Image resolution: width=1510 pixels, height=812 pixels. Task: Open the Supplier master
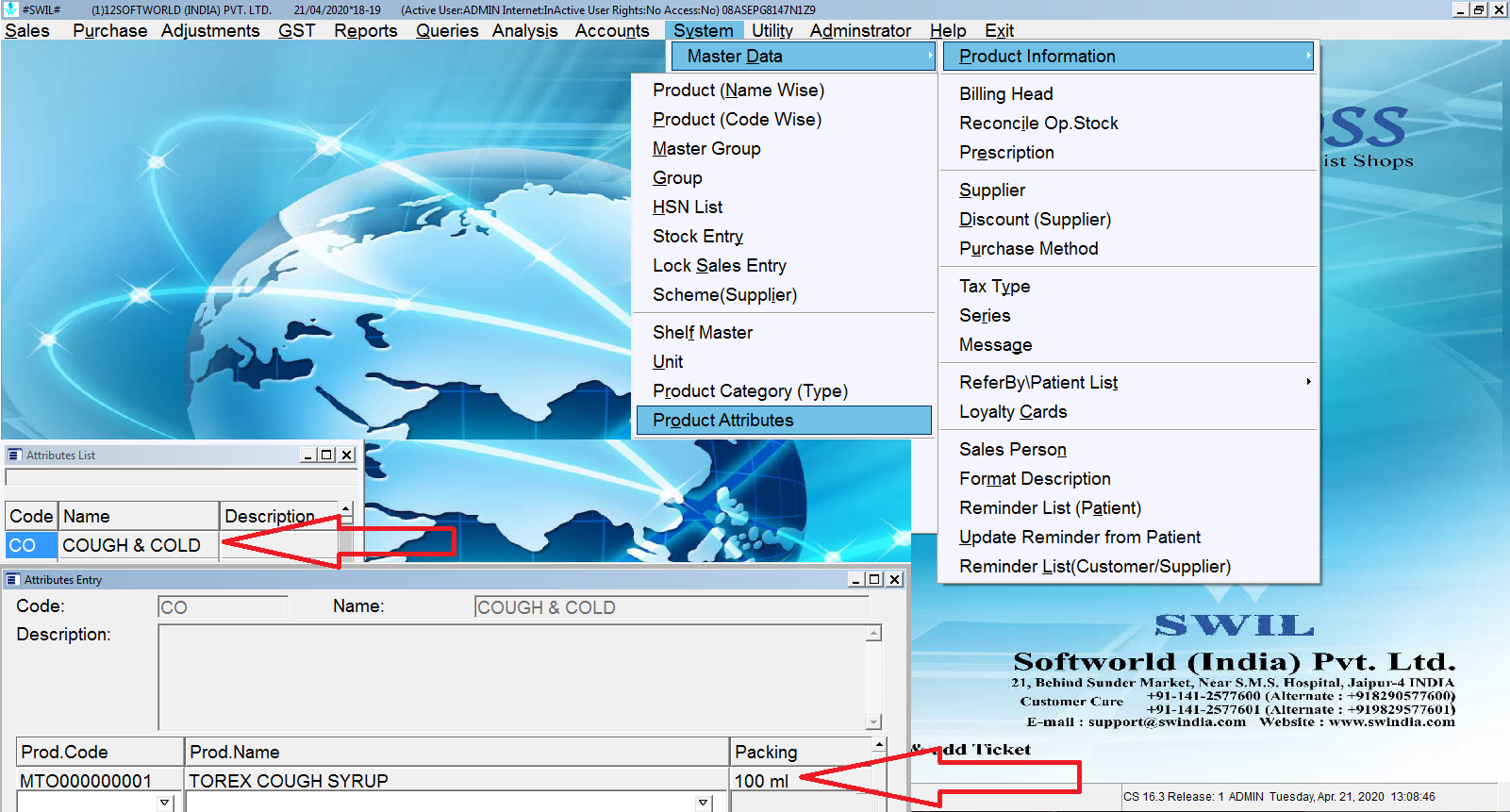pos(992,191)
